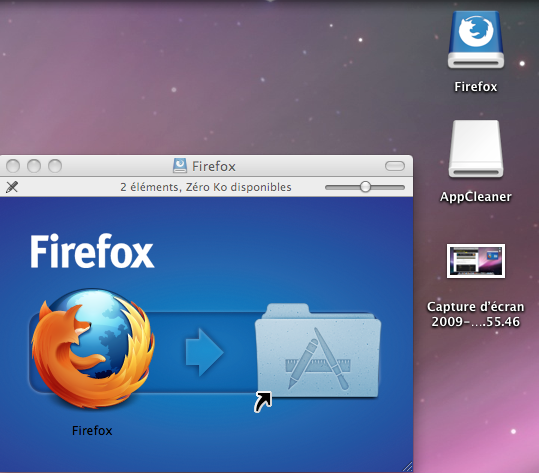Click the left end of icon size slider
Viewport: 539px width, 473px height.
point(328,187)
